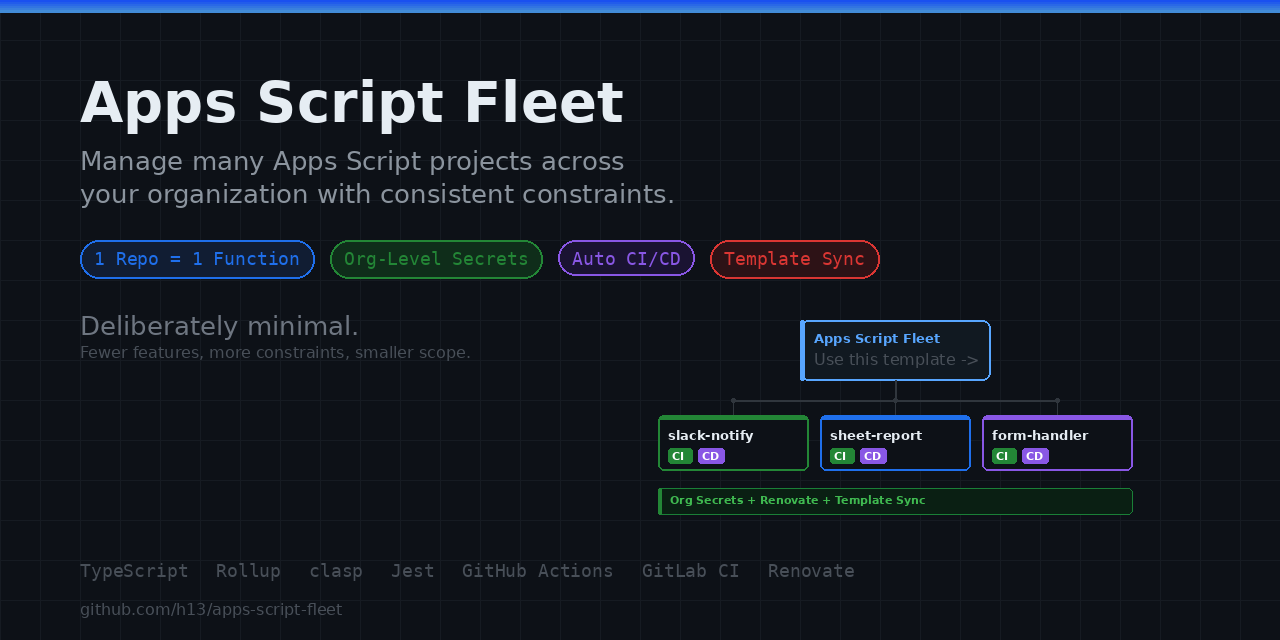Click the 'Renovate' text in the footer
Image resolution: width=1280 pixels, height=640 pixels.
pos(811,570)
